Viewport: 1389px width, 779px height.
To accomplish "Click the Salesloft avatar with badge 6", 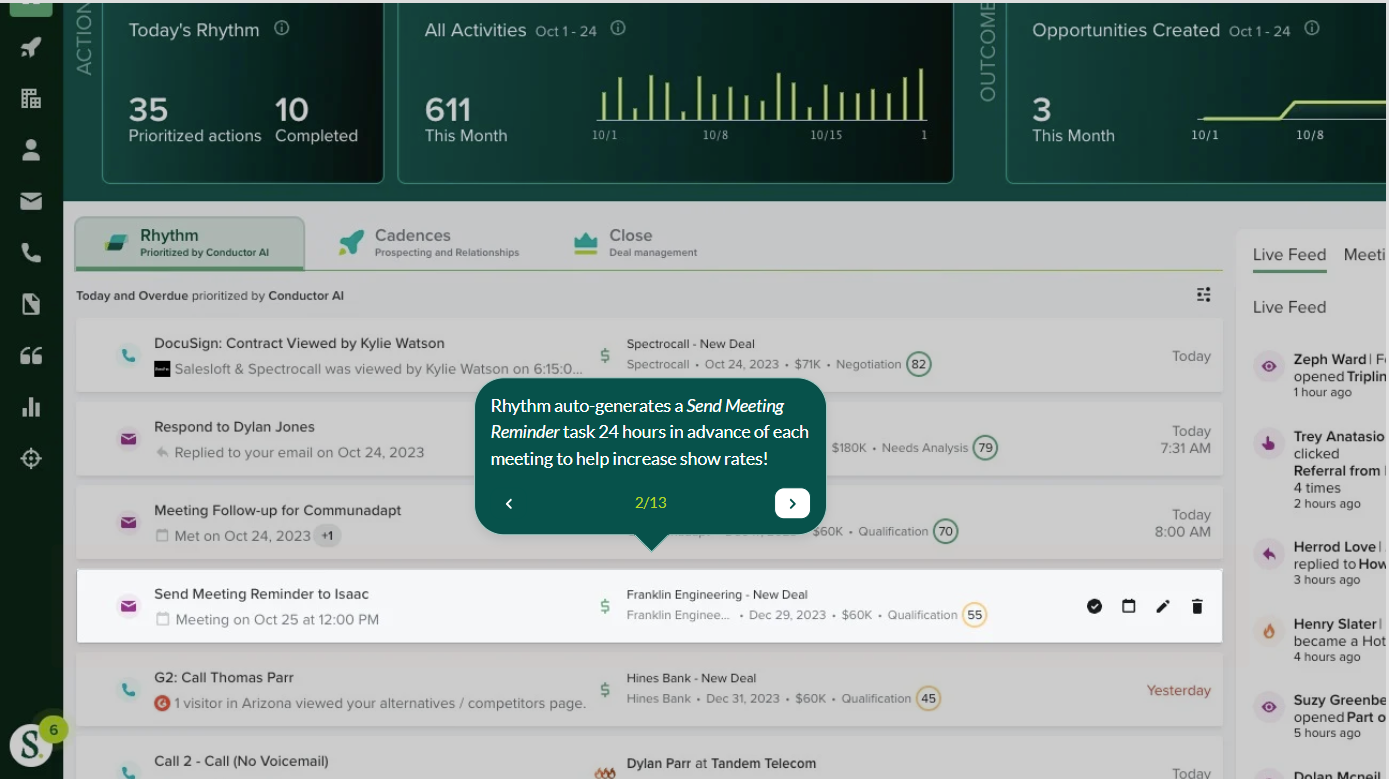I will coord(31,745).
